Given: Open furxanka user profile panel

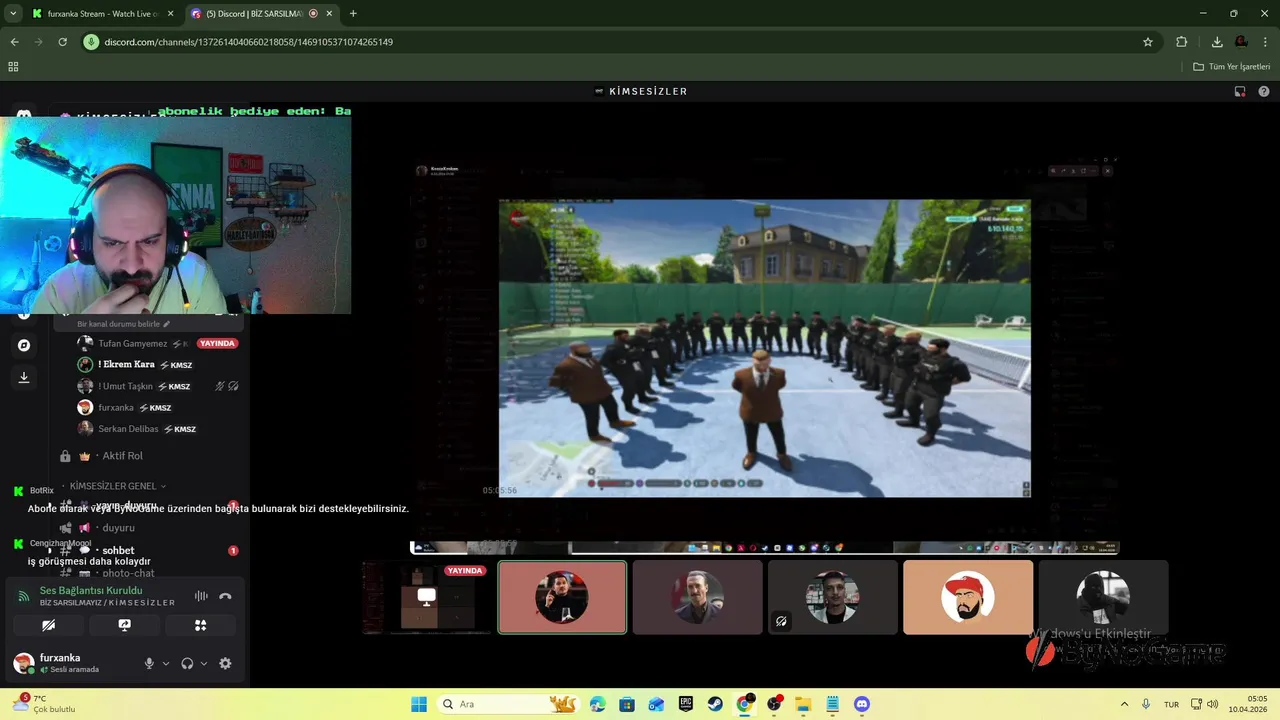Looking at the screenshot, I should tap(70, 663).
